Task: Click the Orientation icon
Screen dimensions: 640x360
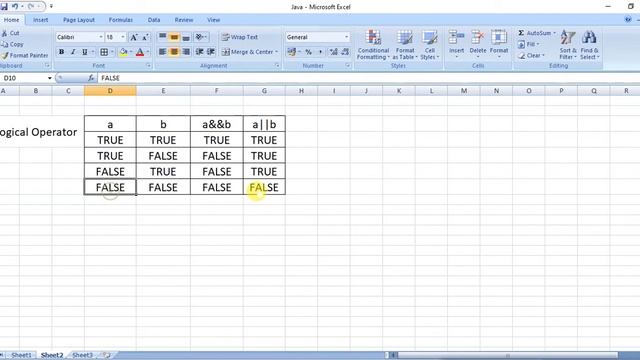Action: tap(200, 37)
